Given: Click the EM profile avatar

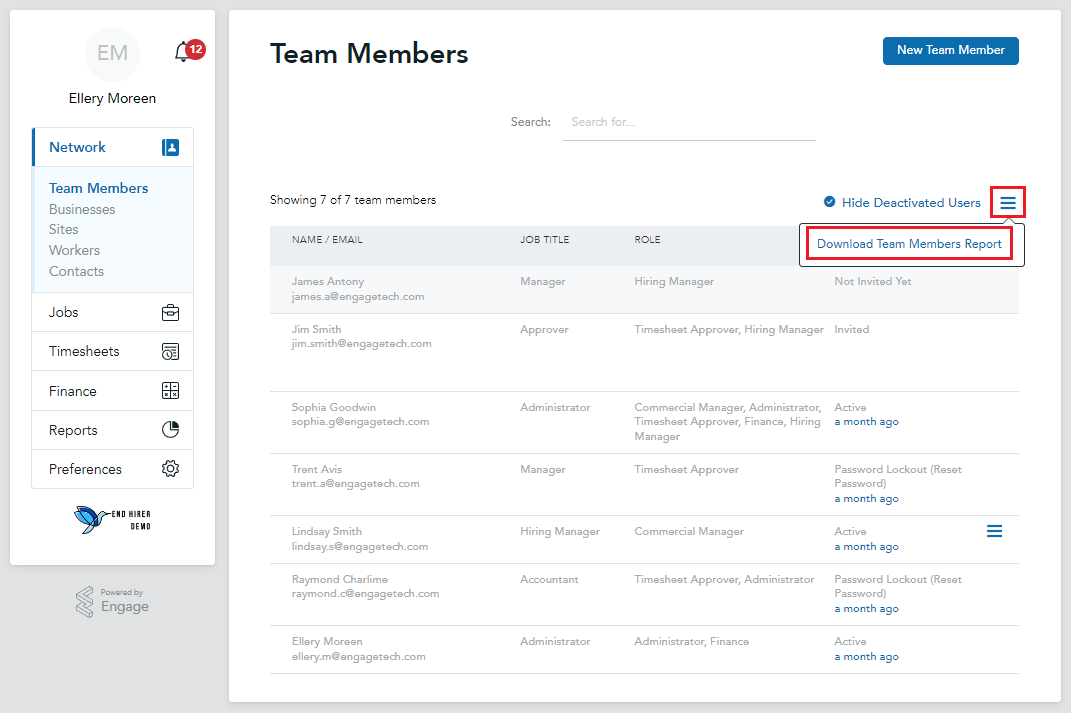Looking at the screenshot, I should [112, 54].
